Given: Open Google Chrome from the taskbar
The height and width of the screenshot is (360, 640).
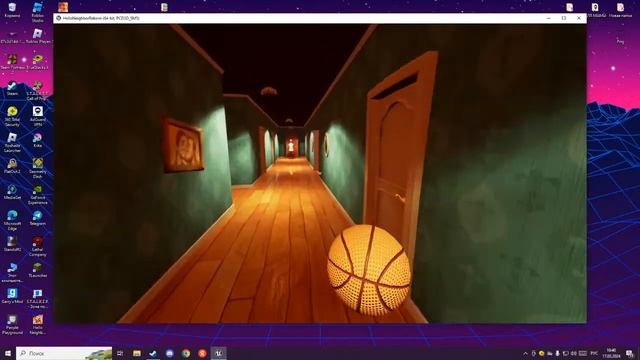Looking at the screenshot, I should coord(186,353).
